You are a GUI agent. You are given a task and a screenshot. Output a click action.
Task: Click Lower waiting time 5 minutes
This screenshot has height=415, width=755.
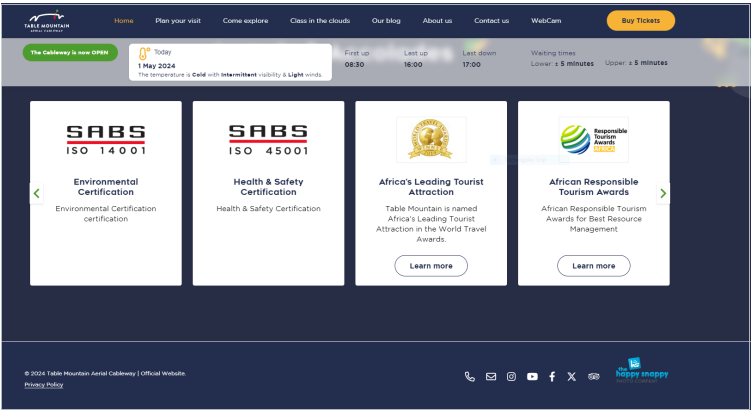click(562, 64)
